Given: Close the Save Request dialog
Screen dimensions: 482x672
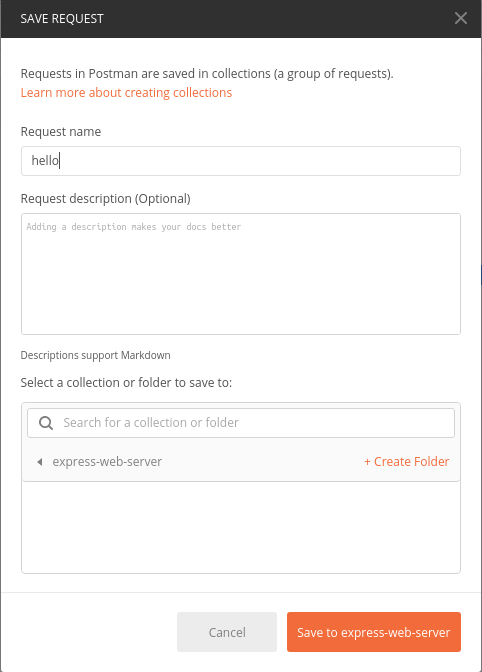Looking at the screenshot, I should [461, 18].
